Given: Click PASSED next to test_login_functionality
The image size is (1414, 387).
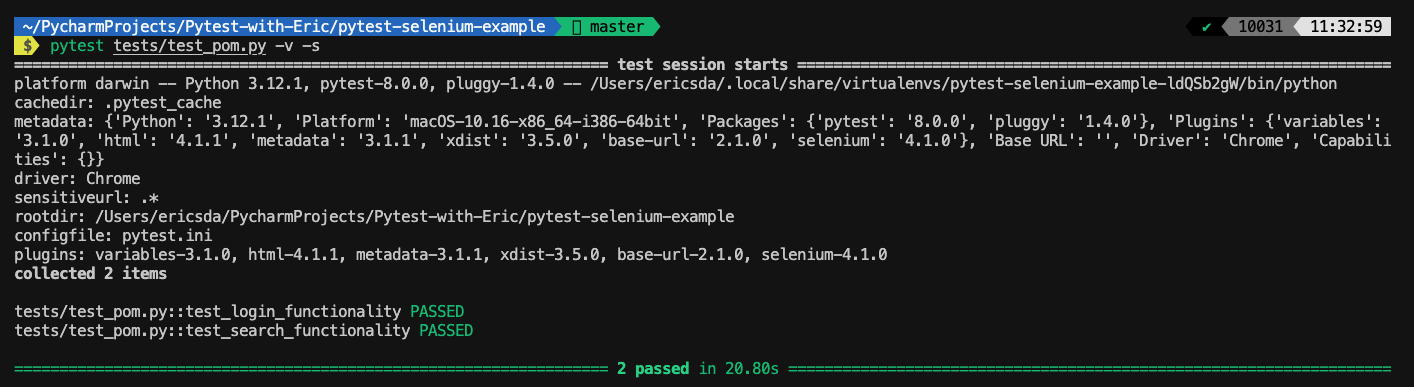Looking at the screenshot, I should [x=437, y=311].
